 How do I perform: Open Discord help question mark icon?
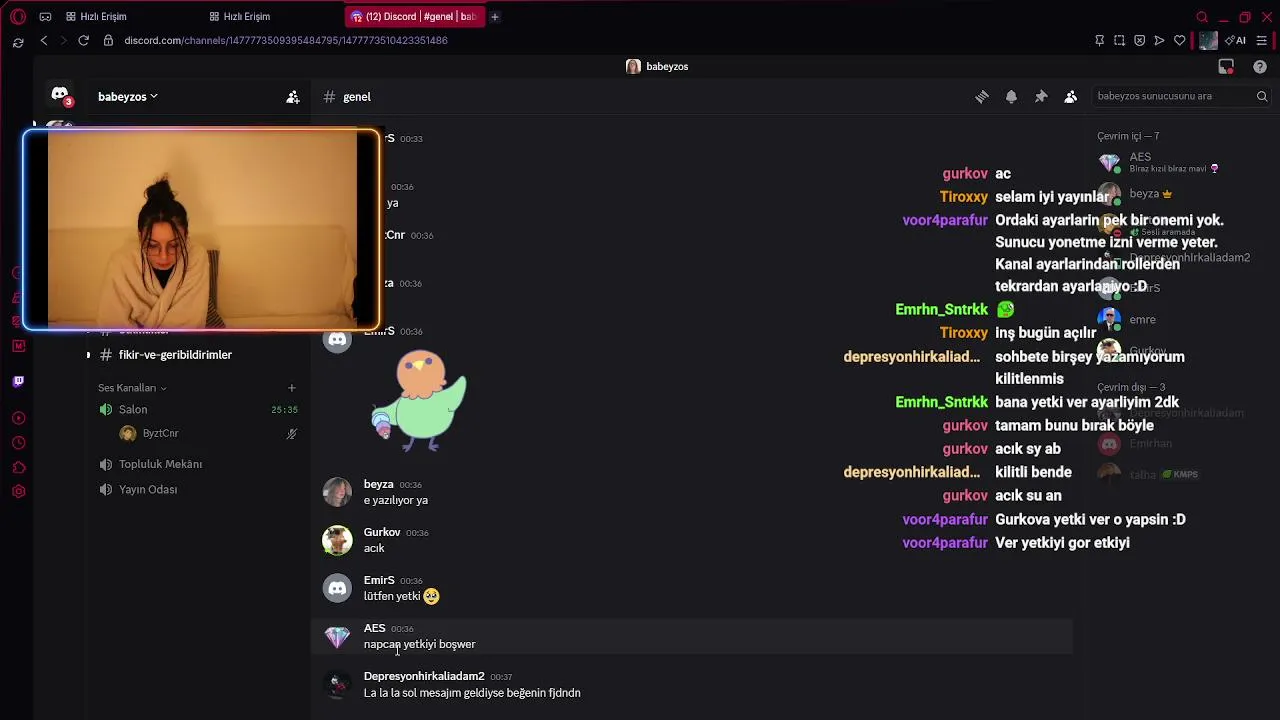[1260, 67]
